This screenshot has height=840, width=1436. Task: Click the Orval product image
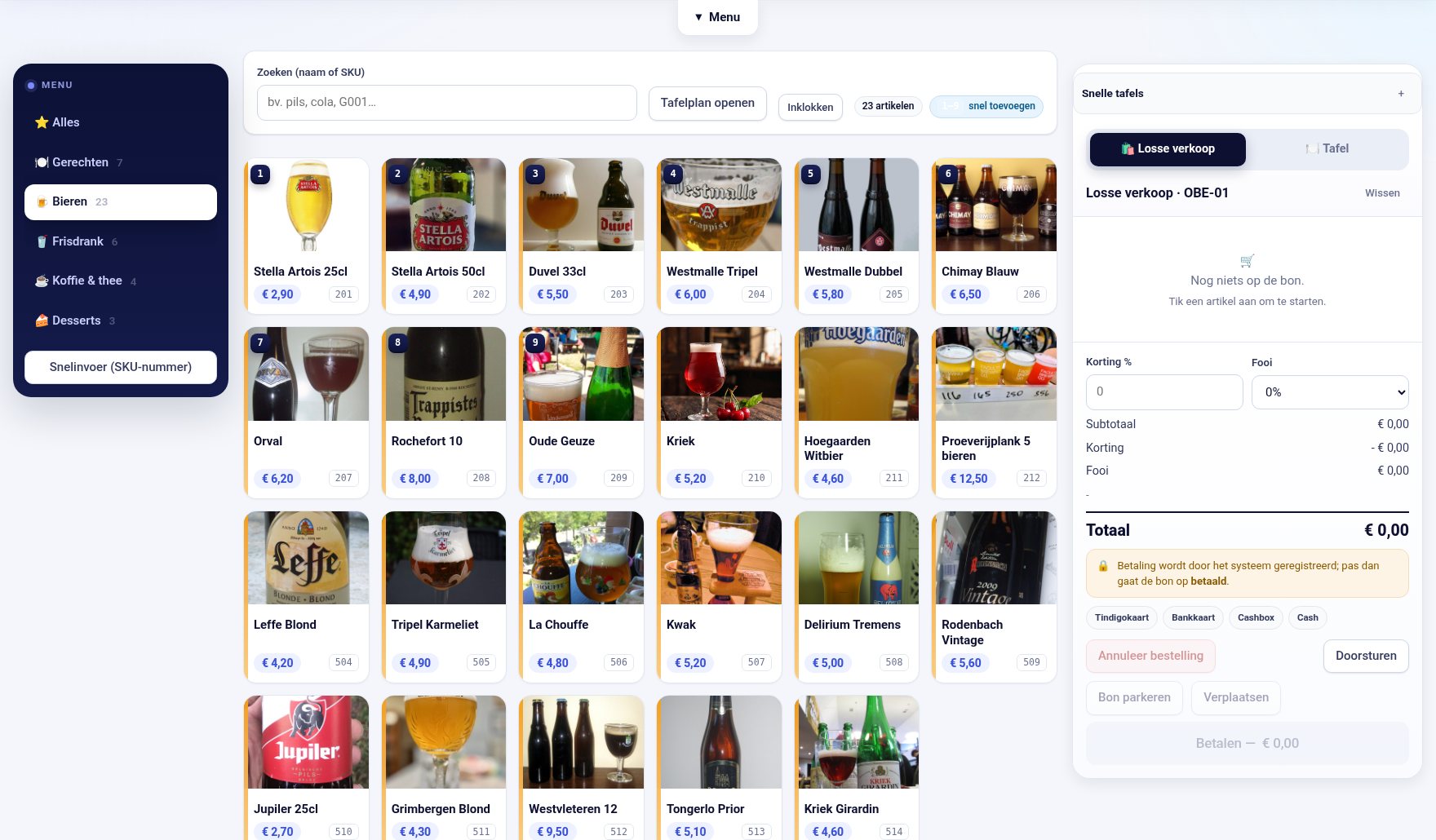coord(308,374)
